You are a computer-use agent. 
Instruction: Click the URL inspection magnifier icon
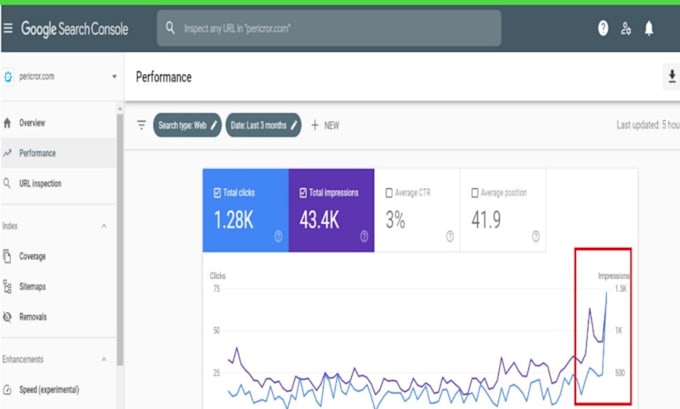(7, 183)
